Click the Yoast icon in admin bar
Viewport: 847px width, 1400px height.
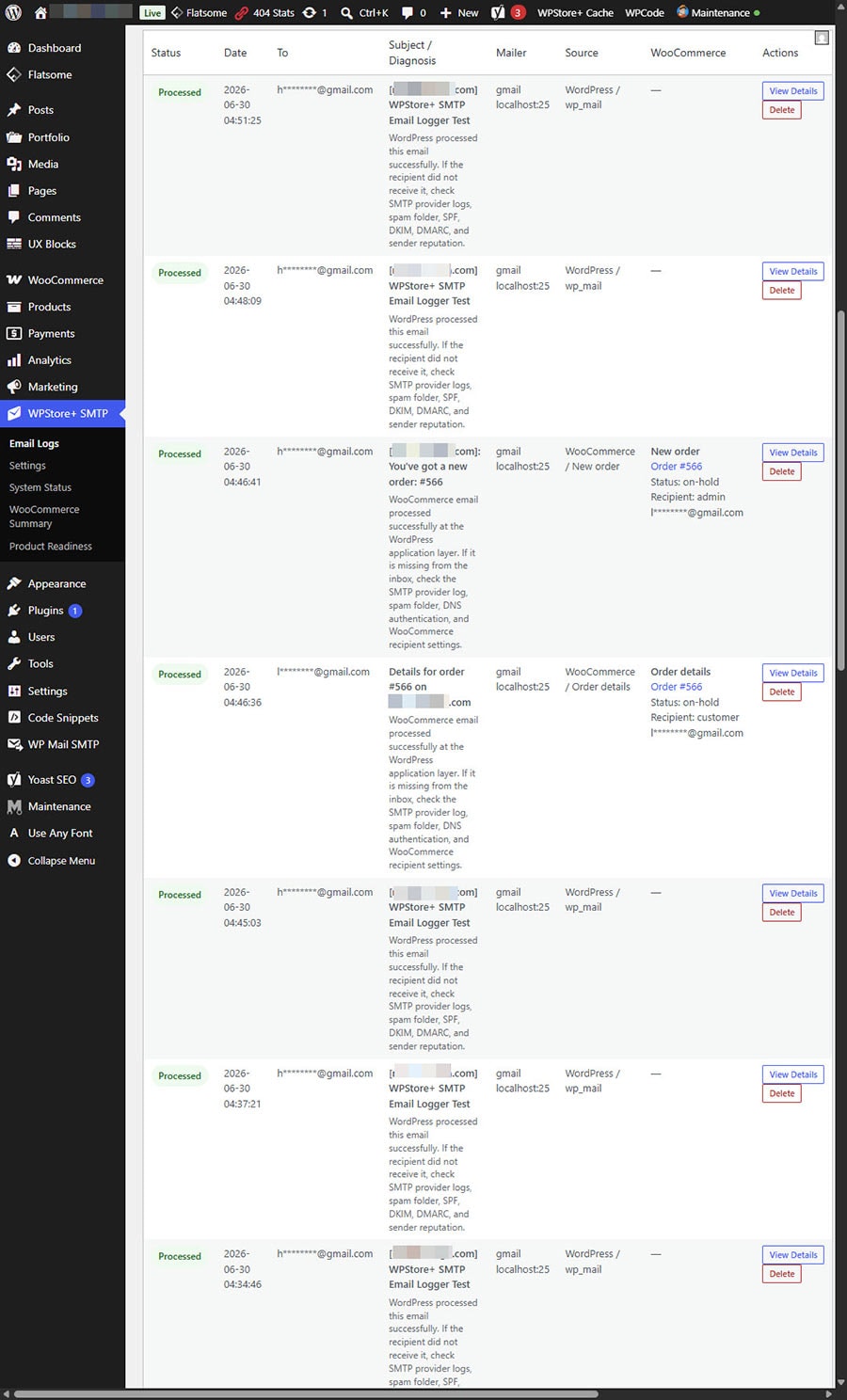click(498, 13)
